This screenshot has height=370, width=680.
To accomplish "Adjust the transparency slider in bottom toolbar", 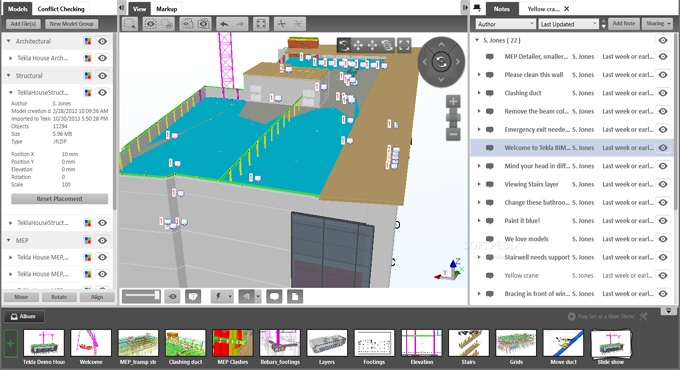I will pos(141,297).
